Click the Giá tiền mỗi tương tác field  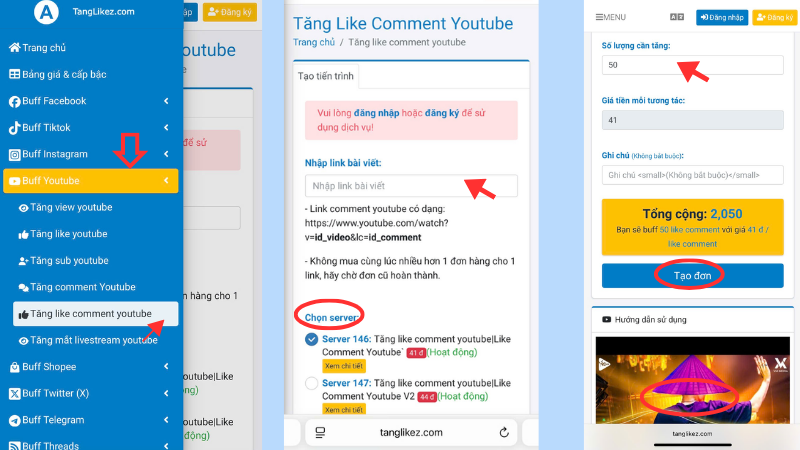692,120
